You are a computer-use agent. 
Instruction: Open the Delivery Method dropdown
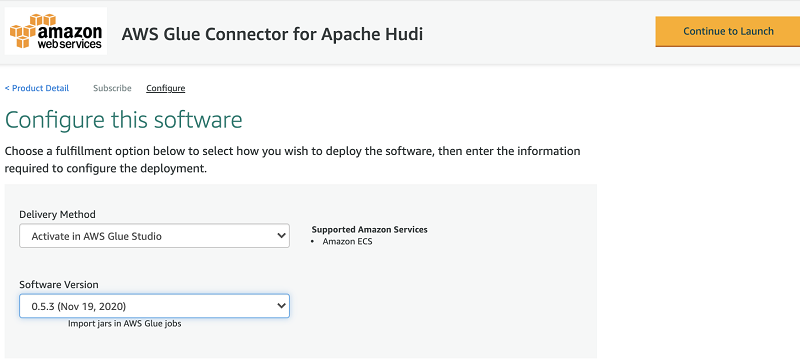(x=155, y=236)
